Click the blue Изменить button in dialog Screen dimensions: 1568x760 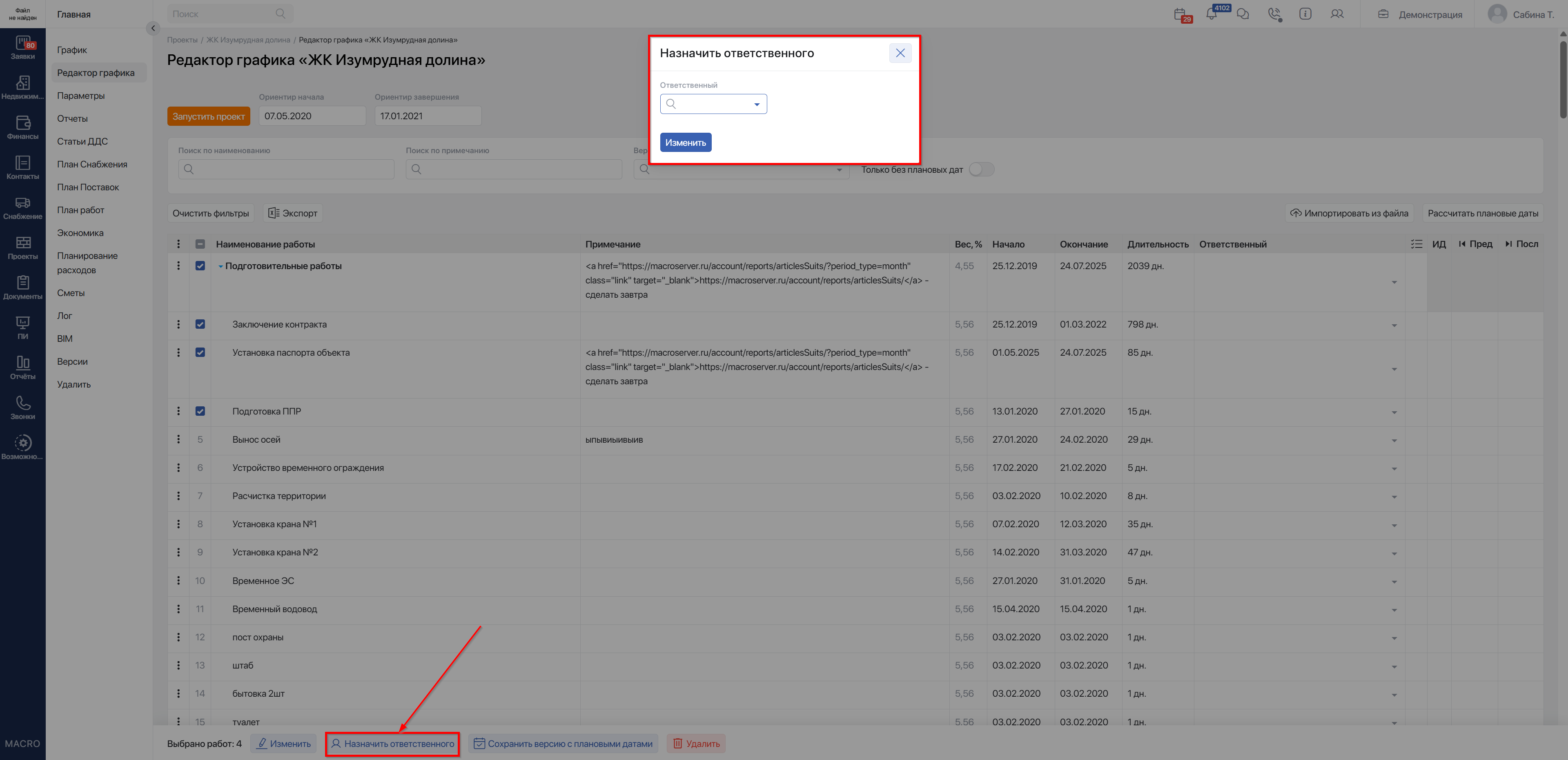(686, 143)
